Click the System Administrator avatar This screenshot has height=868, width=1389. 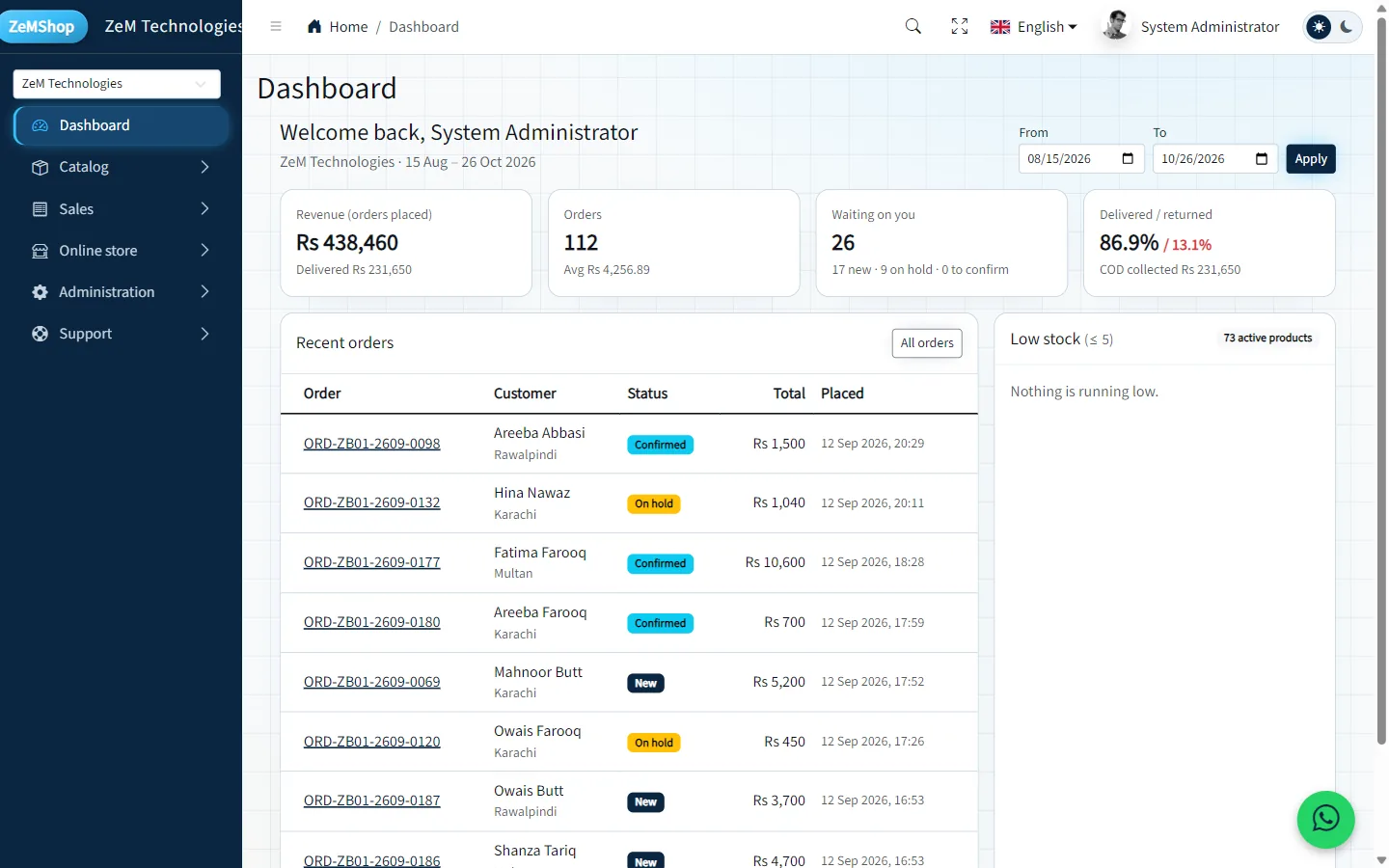pos(1116,26)
